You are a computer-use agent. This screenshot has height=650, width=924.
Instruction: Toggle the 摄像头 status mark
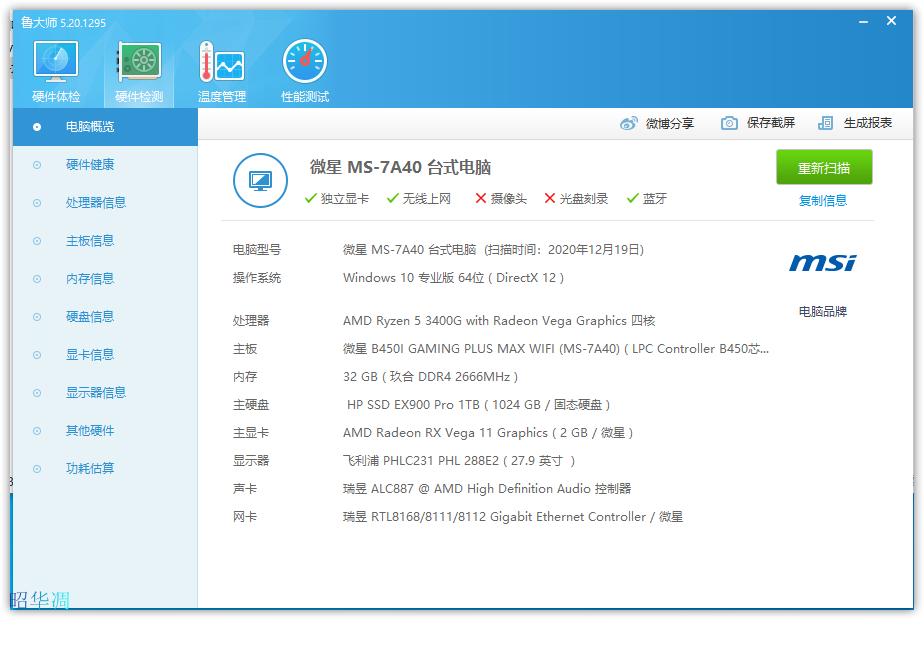click(x=480, y=198)
